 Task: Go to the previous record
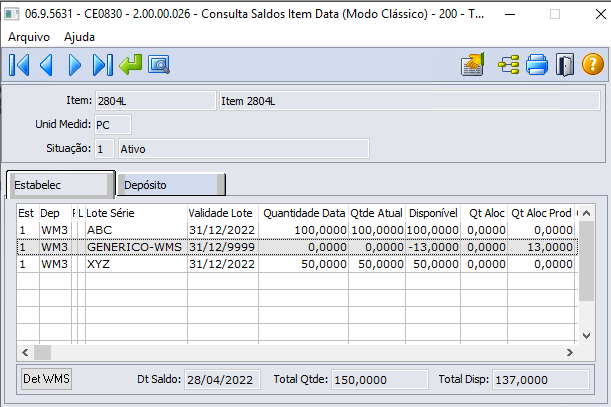pos(47,65)
